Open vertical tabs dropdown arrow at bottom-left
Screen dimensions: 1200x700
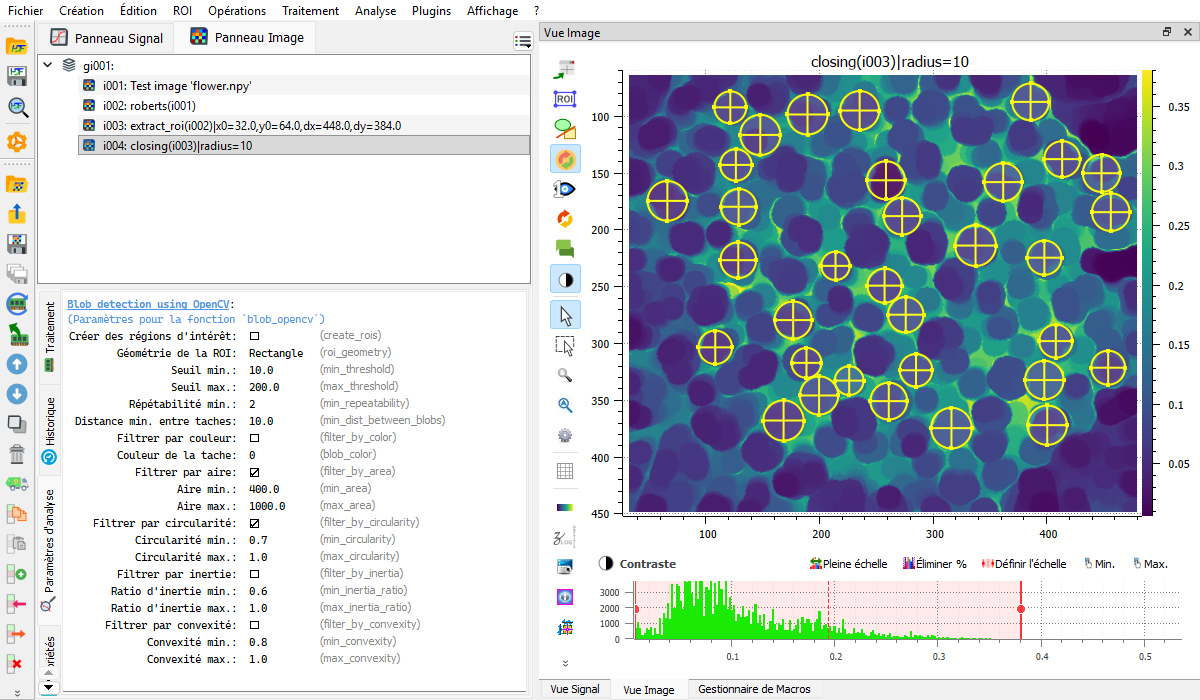[x=47, y=688]
